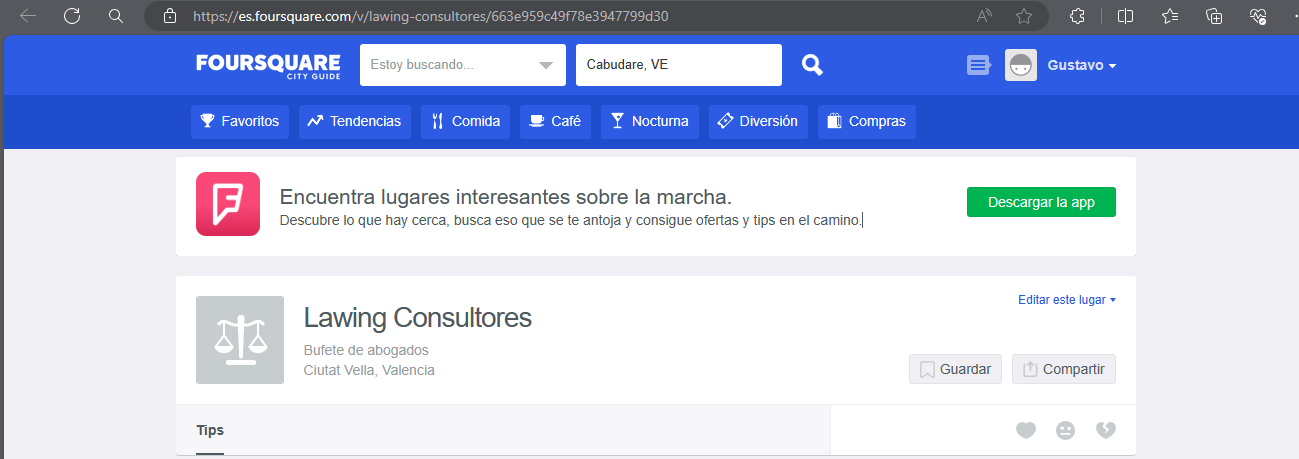
Task: Click the Gustavo profile avatar
Action: [1021, 65]
